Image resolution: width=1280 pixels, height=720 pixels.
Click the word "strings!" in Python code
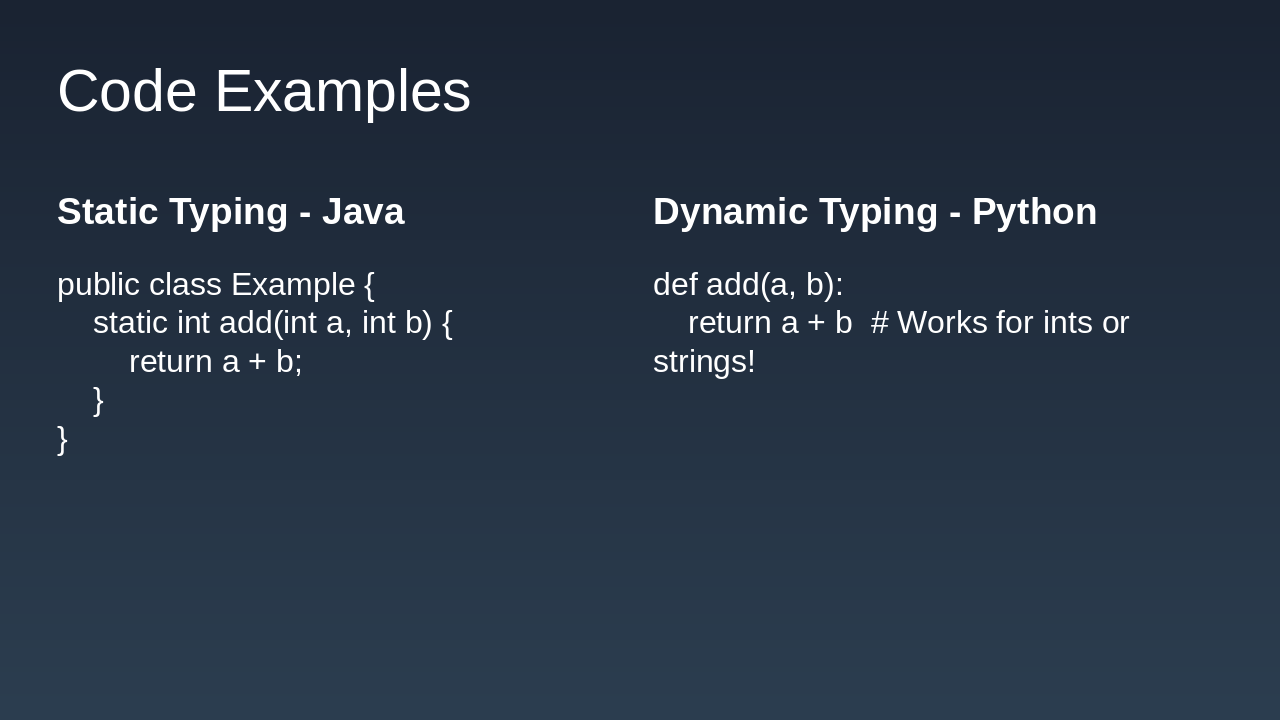704,362
